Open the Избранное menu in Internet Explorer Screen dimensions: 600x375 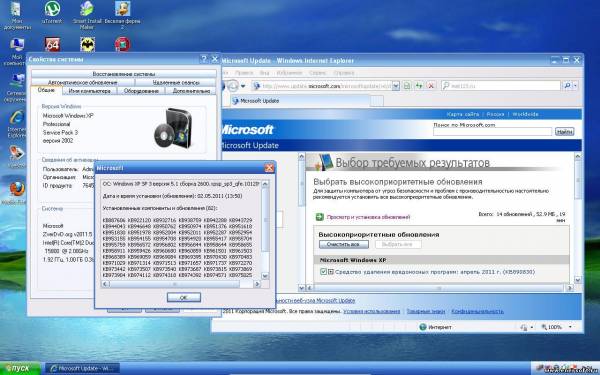click(x=289, y=73)
